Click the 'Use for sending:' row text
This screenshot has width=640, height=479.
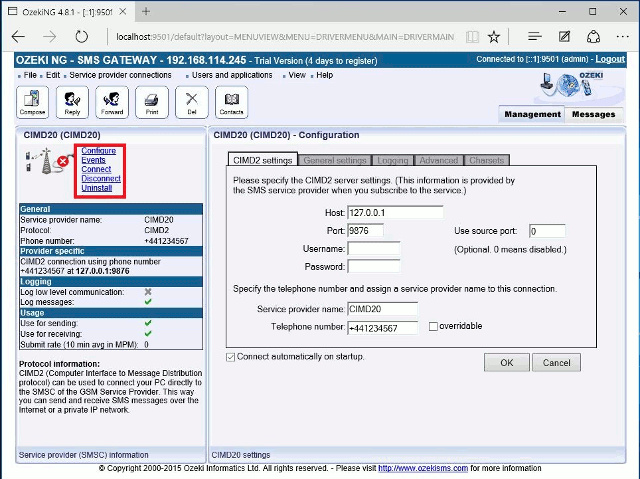click(49, 323)
